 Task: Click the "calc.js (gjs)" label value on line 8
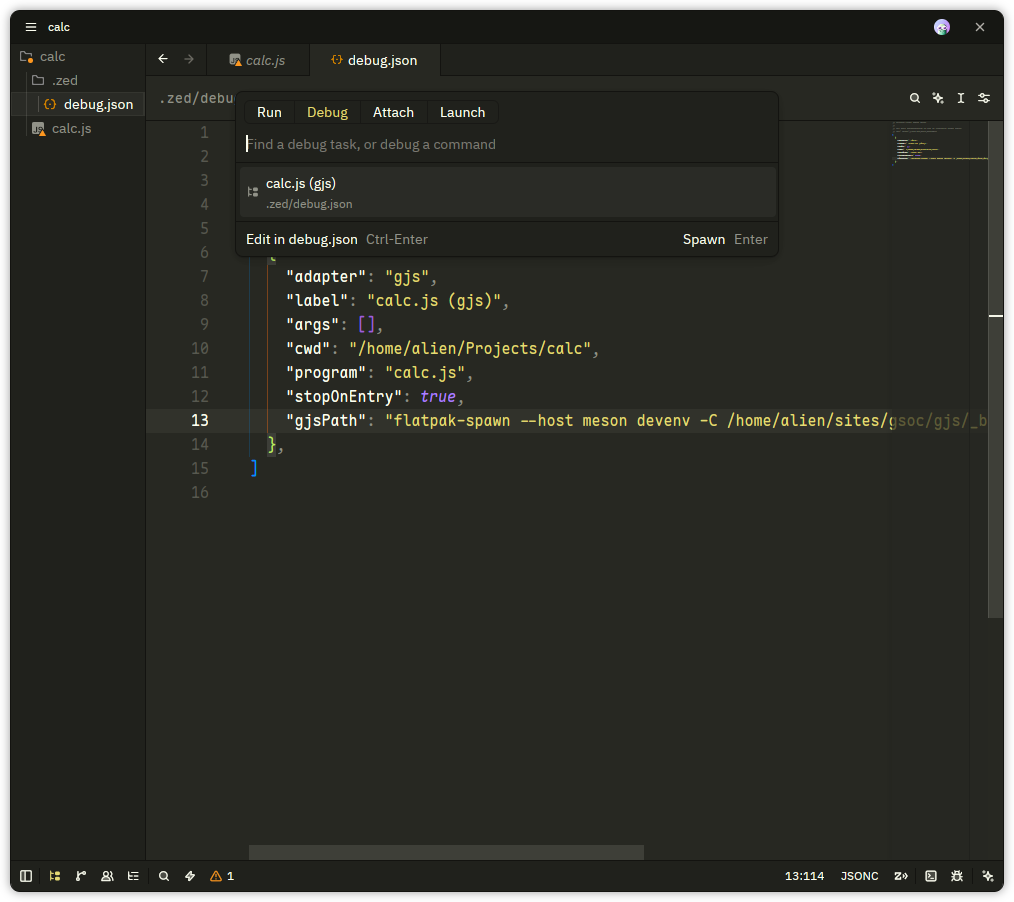pyautogui.click(x=434, y=301)
